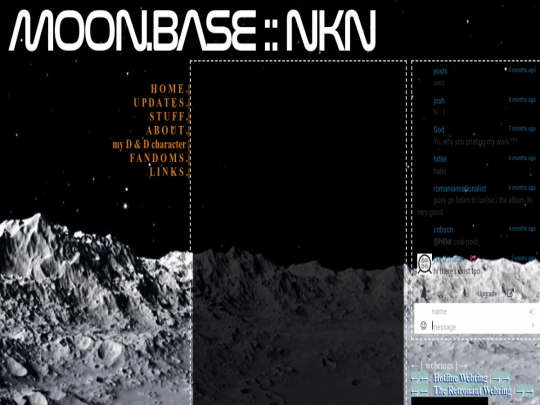Go to previous site in Hotline Webring

click(x=420, y=379)
